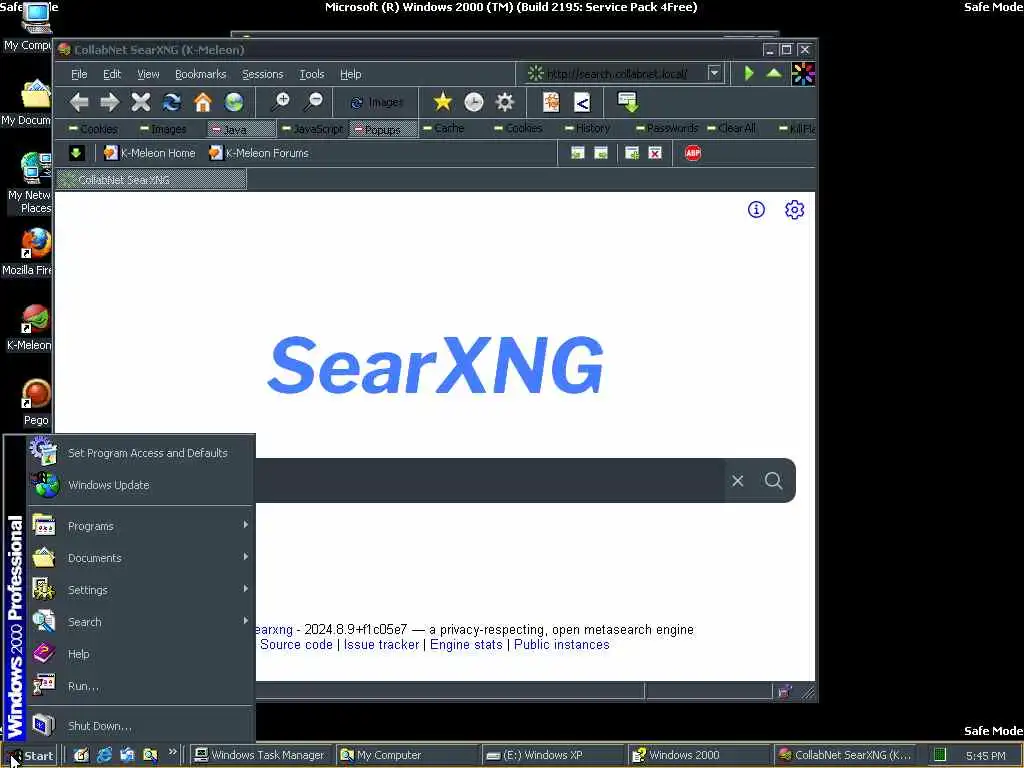Choose Shut Down... from the Start menu
This screenshot has width=1024, height=768.
coord(141,726)
